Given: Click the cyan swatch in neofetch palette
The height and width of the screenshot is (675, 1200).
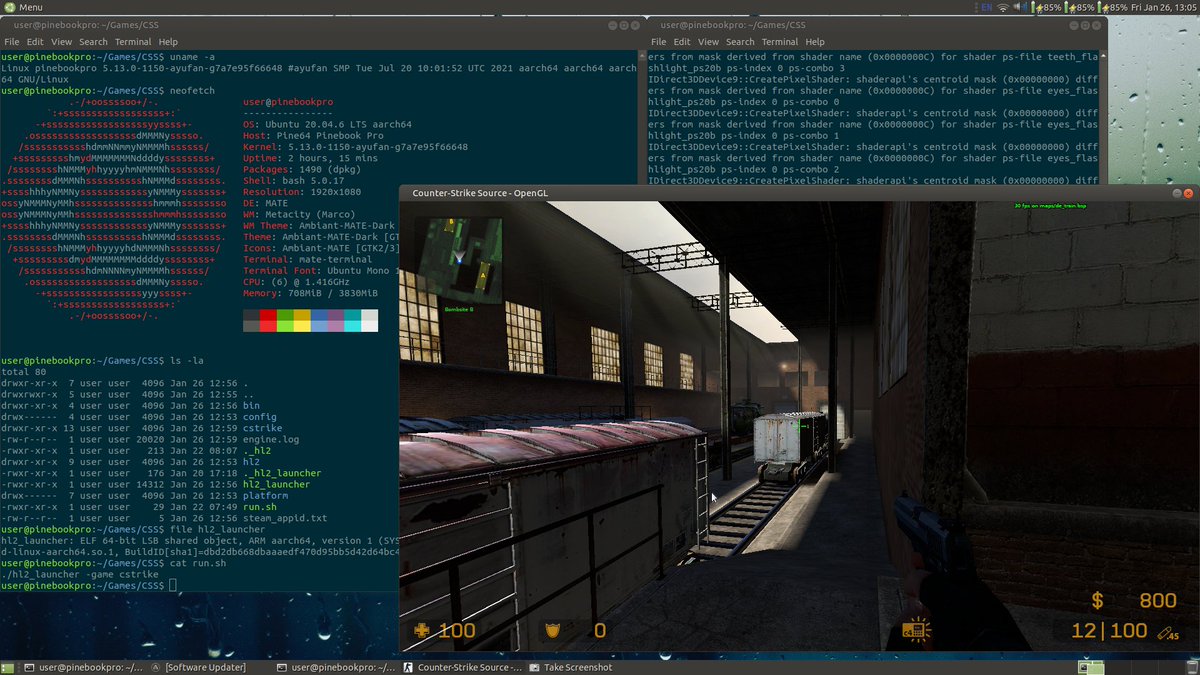Looking at the screenshot, I should (x=353, y=321).
